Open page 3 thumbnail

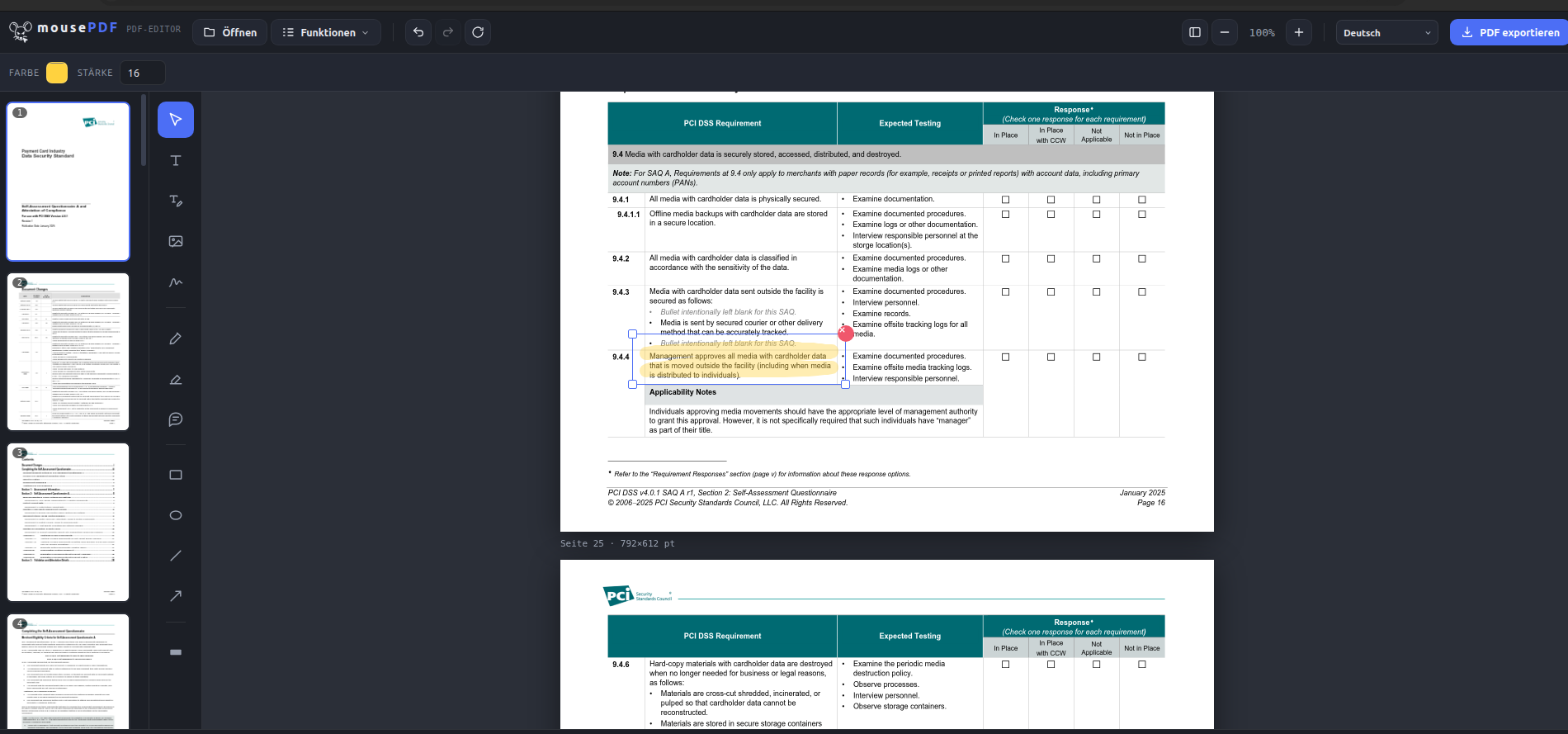[x=68, y=523]
